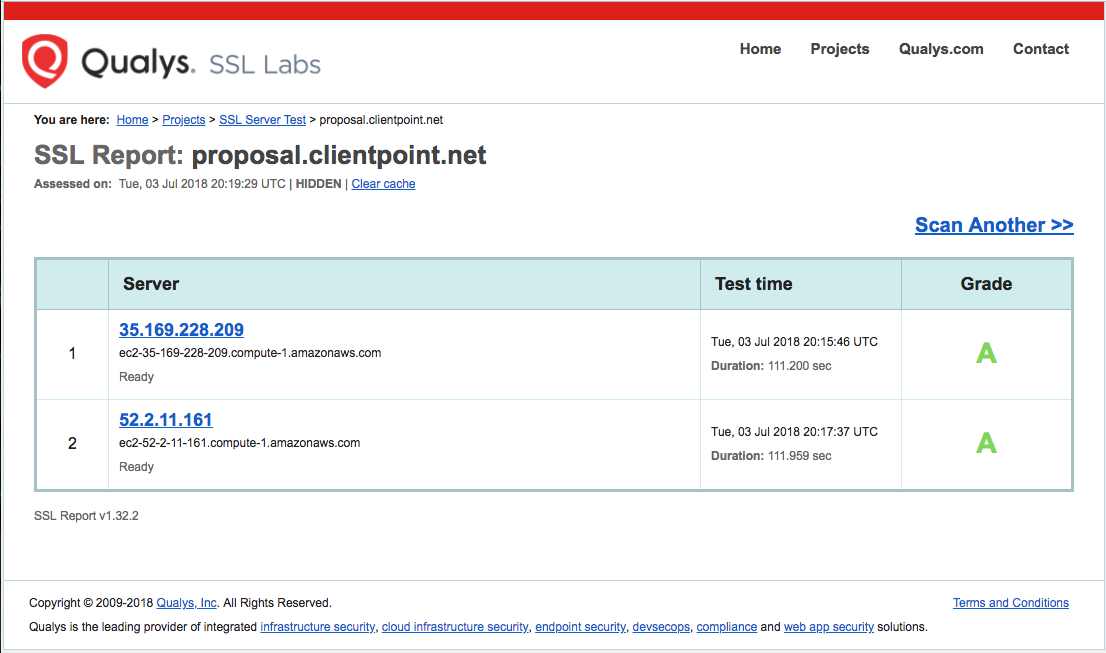
Task: Click the Home breadcrumb link
Action: click(132, 120)
